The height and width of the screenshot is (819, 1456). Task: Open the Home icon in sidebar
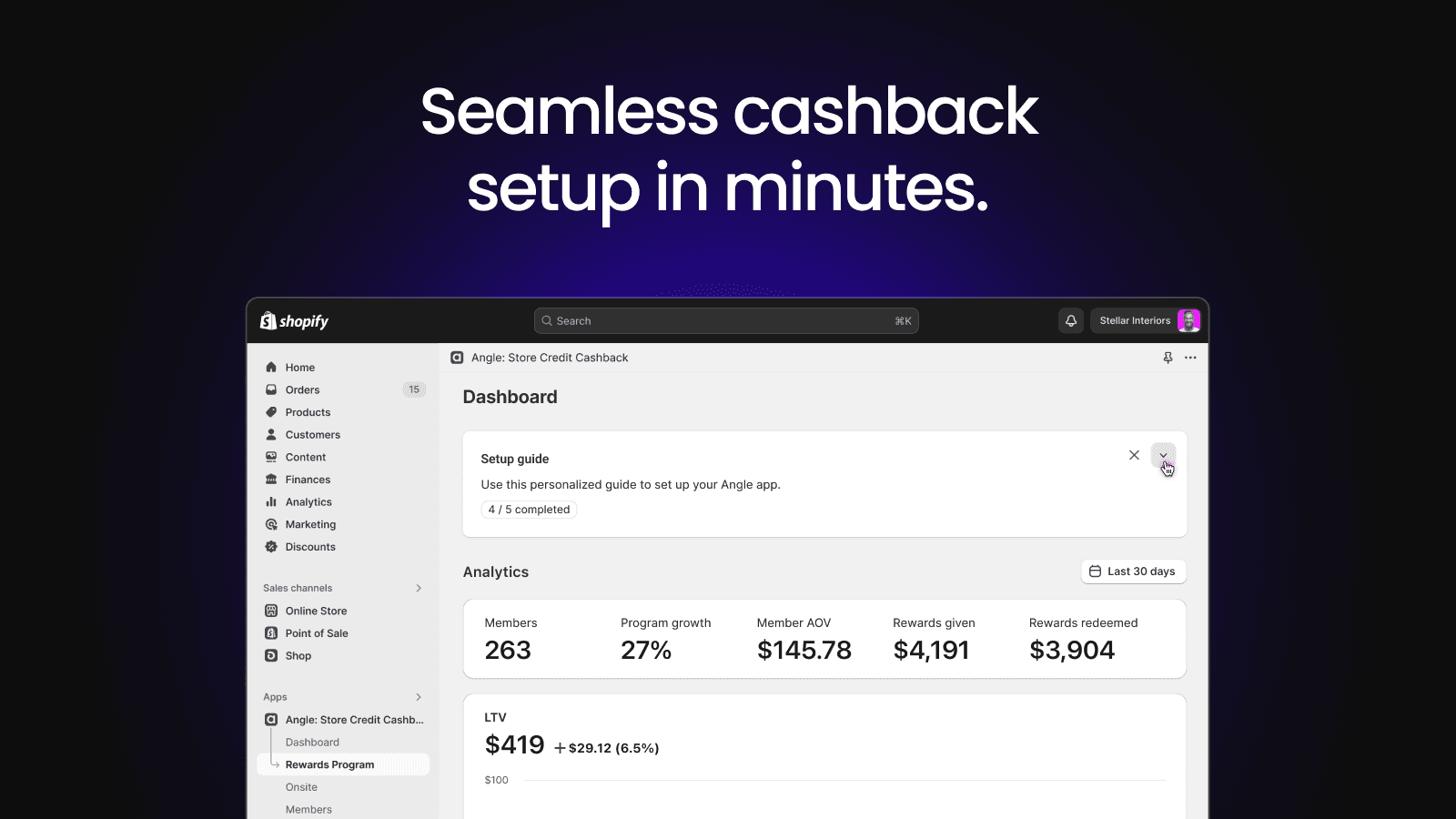[x=271, y=367]
